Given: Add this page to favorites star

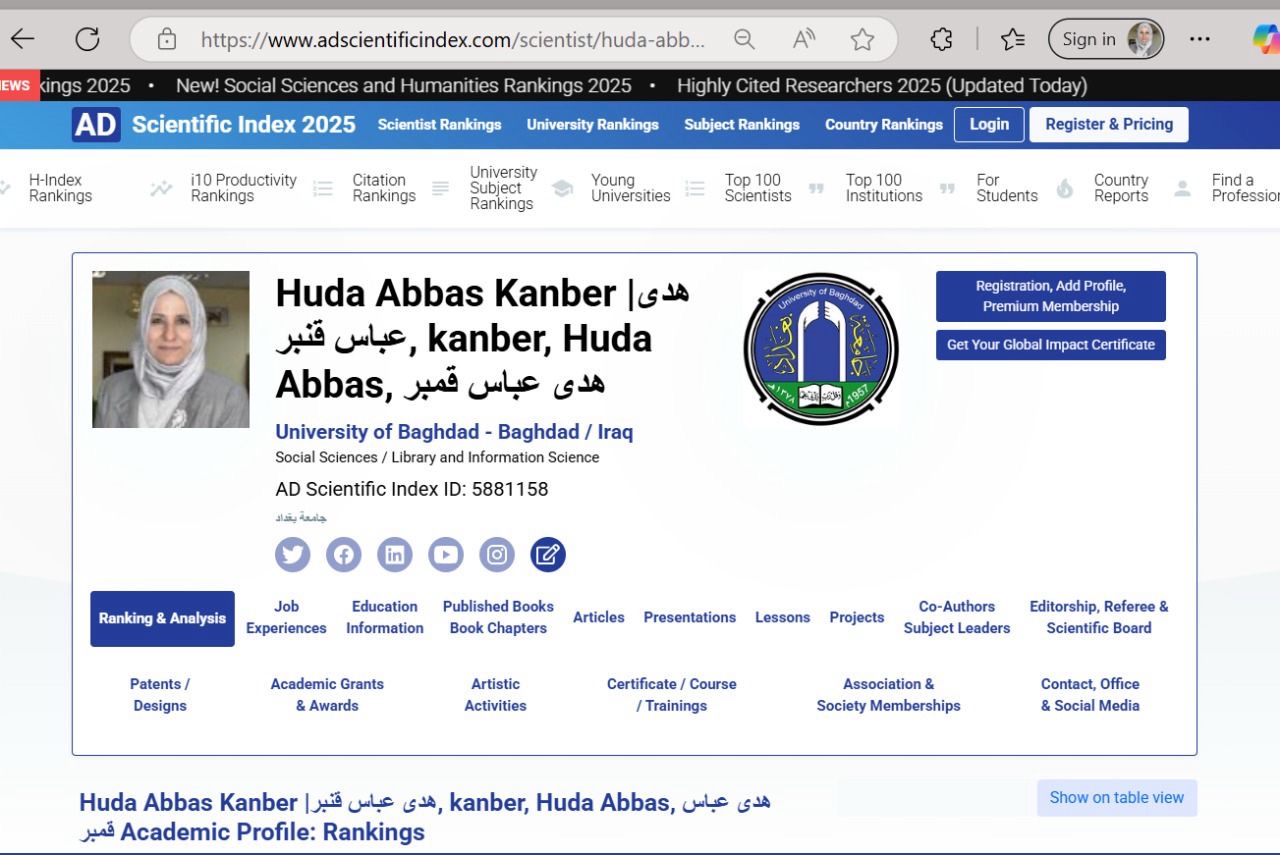Looking at the screenshot, I should pyautogui.click(x=862, y=39).
